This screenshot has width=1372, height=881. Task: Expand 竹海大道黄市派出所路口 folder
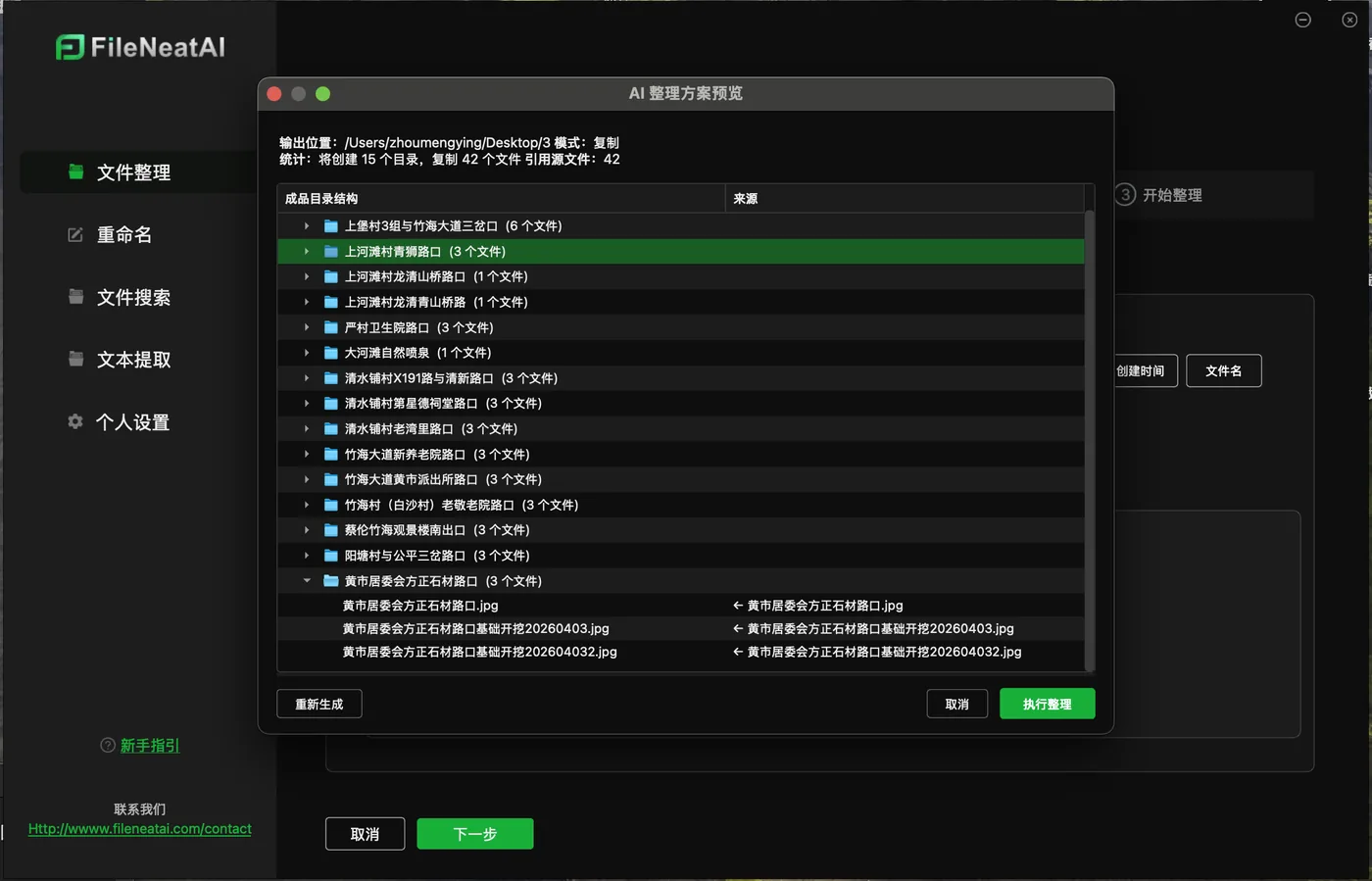tap(307, 479)
